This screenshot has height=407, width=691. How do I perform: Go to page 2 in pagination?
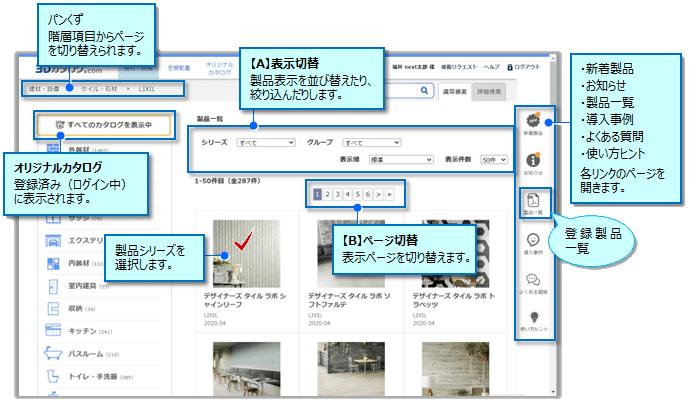[328, 194]
